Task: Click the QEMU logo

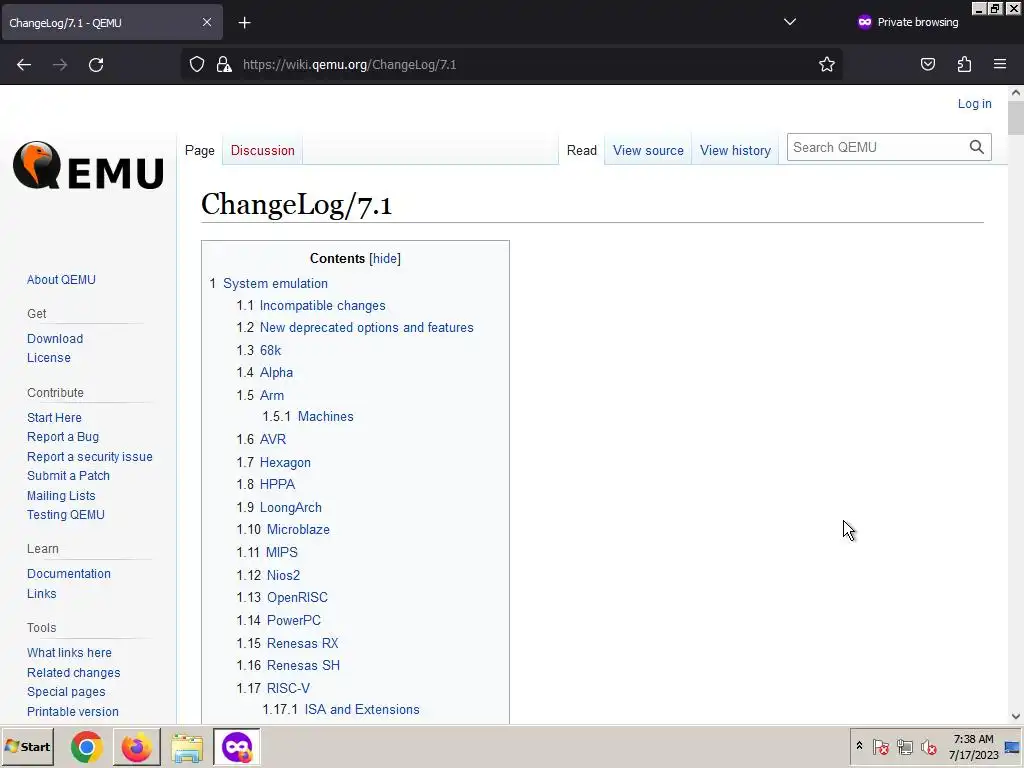Action: [x=88, y=166]
